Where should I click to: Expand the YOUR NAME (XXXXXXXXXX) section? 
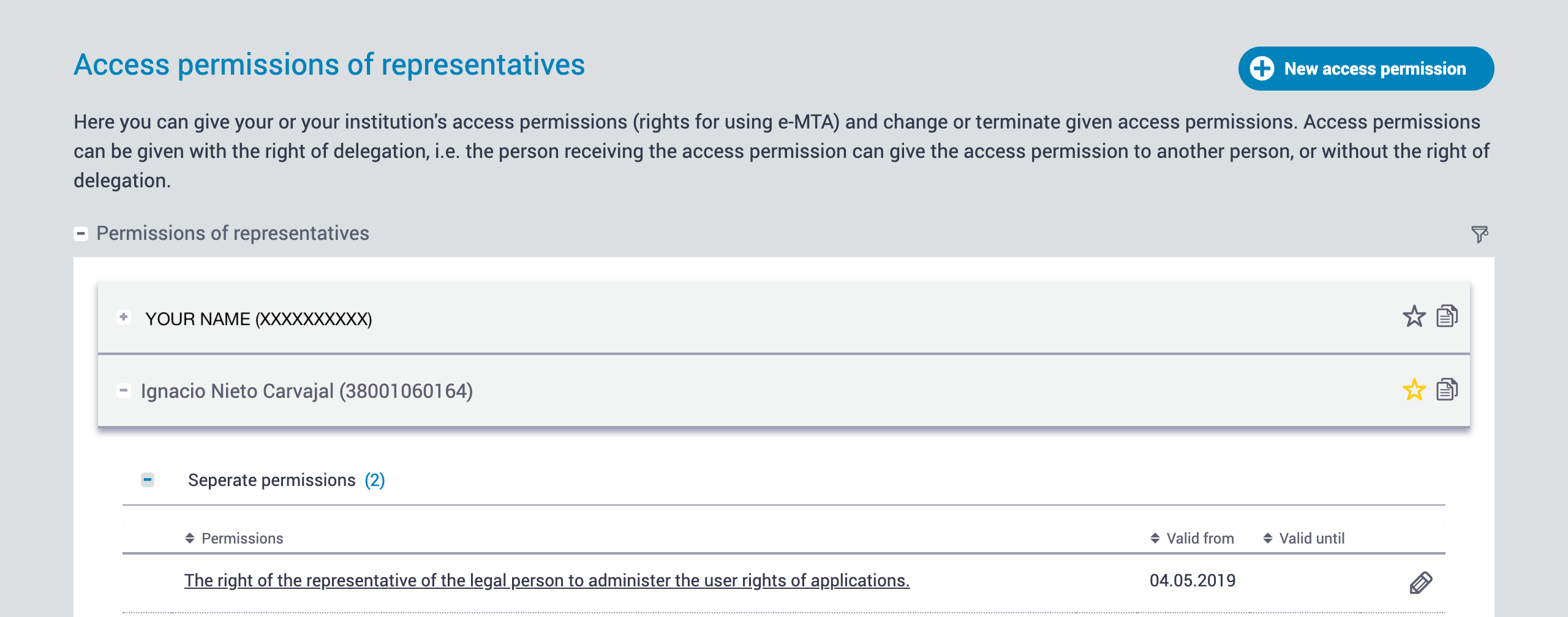(x=123, y=318)
